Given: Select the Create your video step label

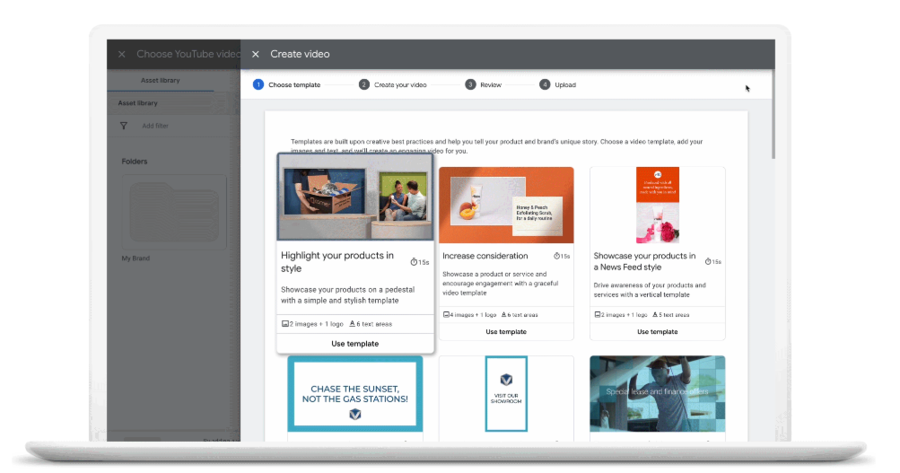Looking at the screenshot, I should (x=400, y=85).
